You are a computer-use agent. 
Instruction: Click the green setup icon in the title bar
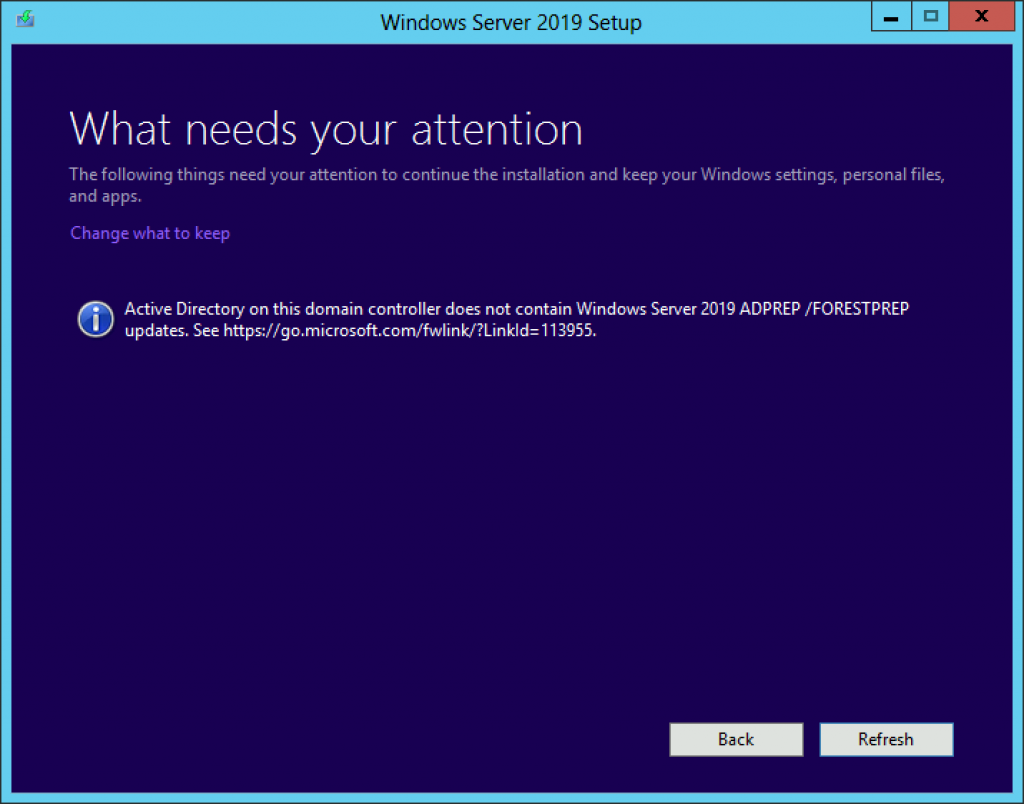(x=23, y=17)
